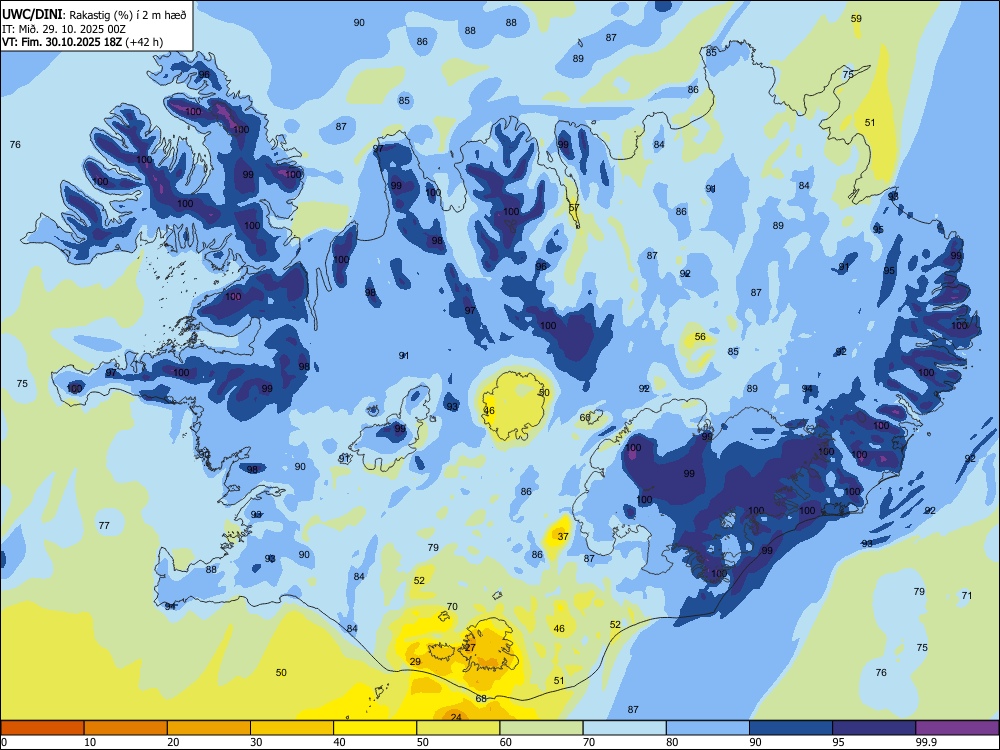Click the 90–95% dark blue legend swatch

(x=791, y=728)
